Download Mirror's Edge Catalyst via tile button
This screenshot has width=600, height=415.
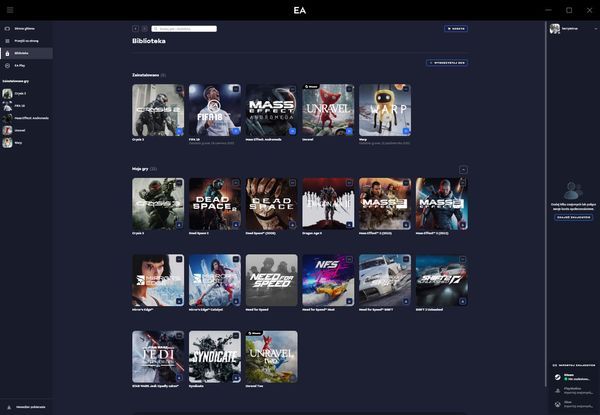[236, 301]
